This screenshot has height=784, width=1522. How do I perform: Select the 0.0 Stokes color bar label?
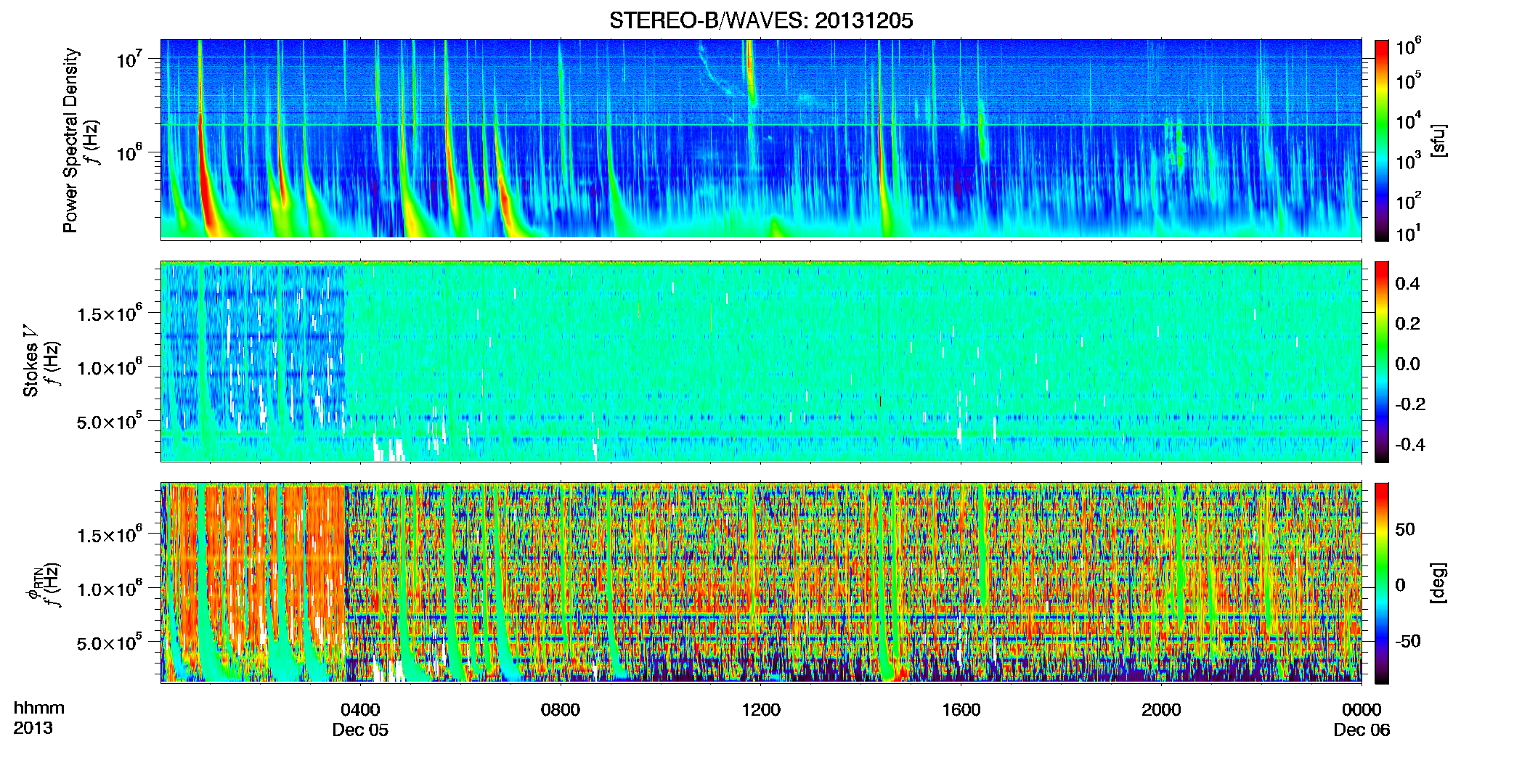(1407, 364)
